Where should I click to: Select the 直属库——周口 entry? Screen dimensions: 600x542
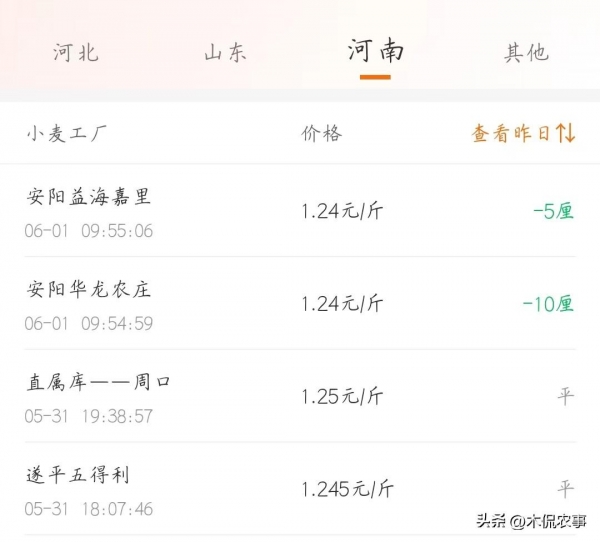(x=99, y=382)
